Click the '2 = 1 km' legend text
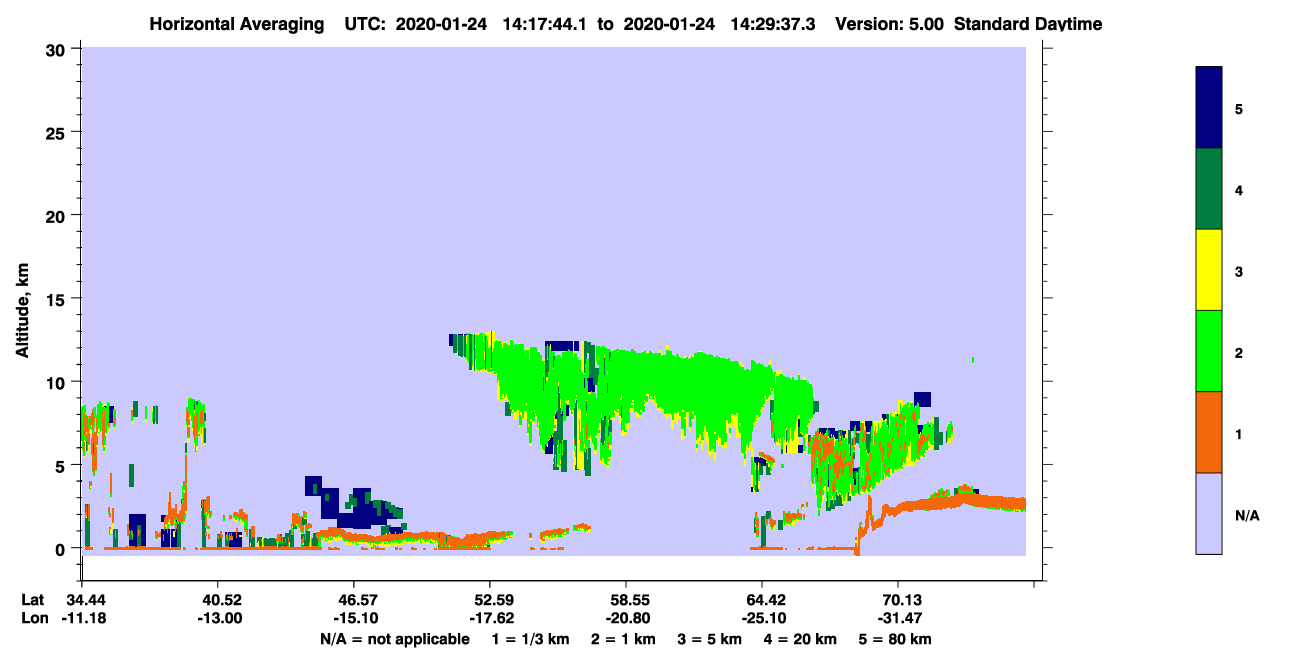 (623, 639)
